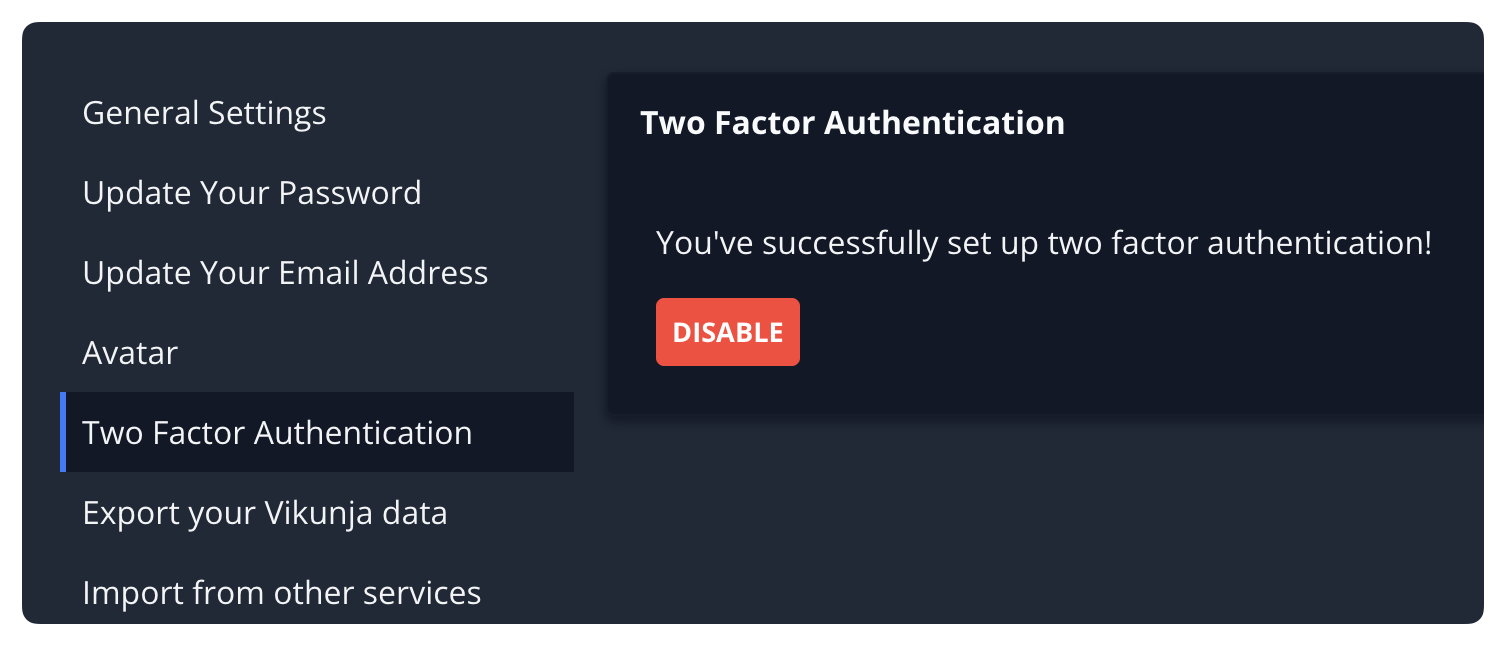Disable two factor authentication
Screen dimensions: 1506x646
click(727, 332)
